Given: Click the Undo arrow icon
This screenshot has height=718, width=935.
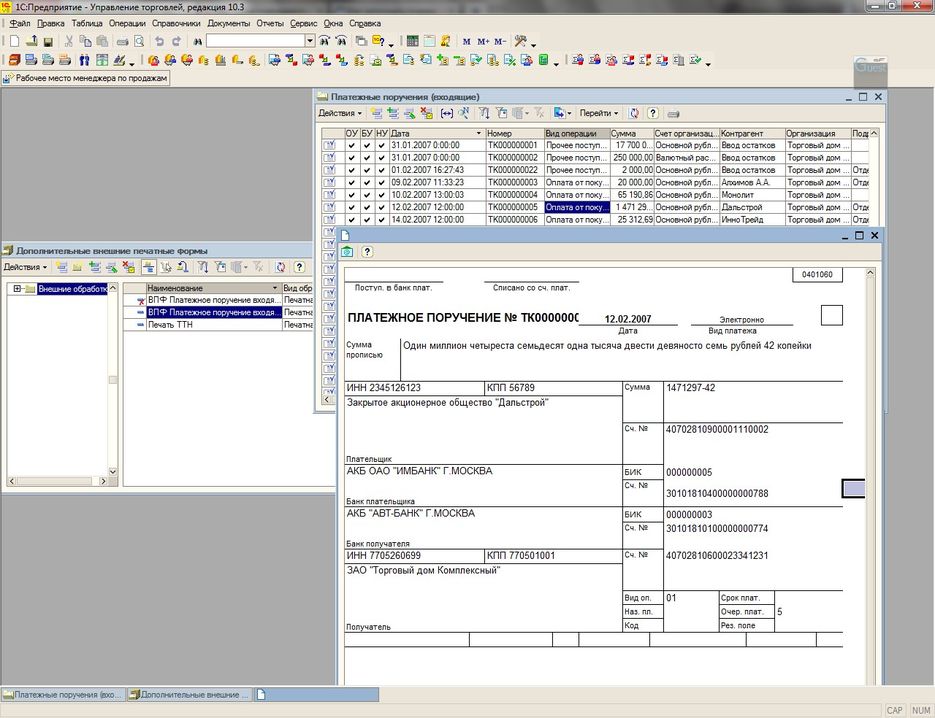Looking at the screenshot, I should [x=159, y=41].
